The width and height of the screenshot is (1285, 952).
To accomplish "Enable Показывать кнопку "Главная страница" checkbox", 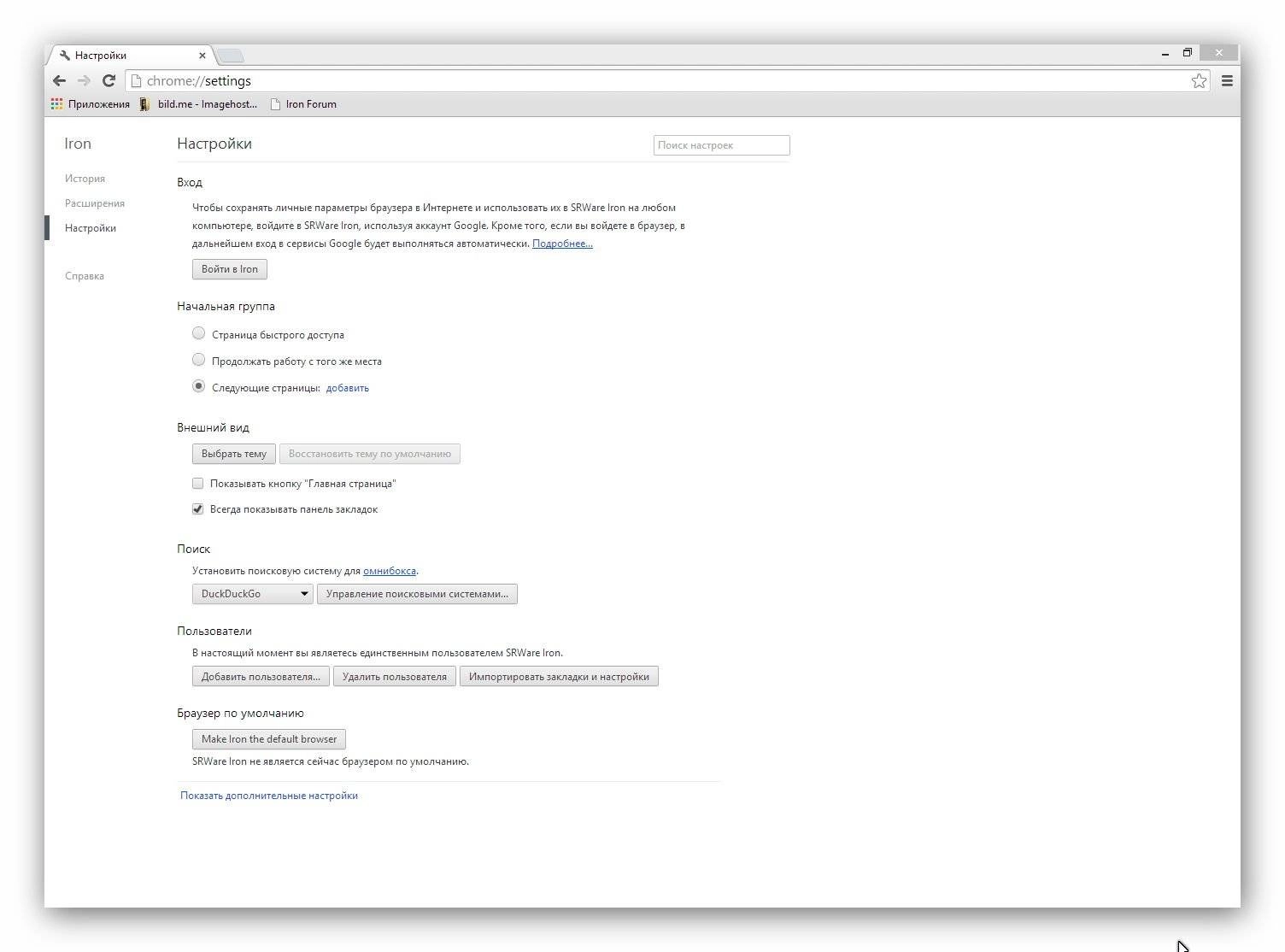I will pos(198,484).
